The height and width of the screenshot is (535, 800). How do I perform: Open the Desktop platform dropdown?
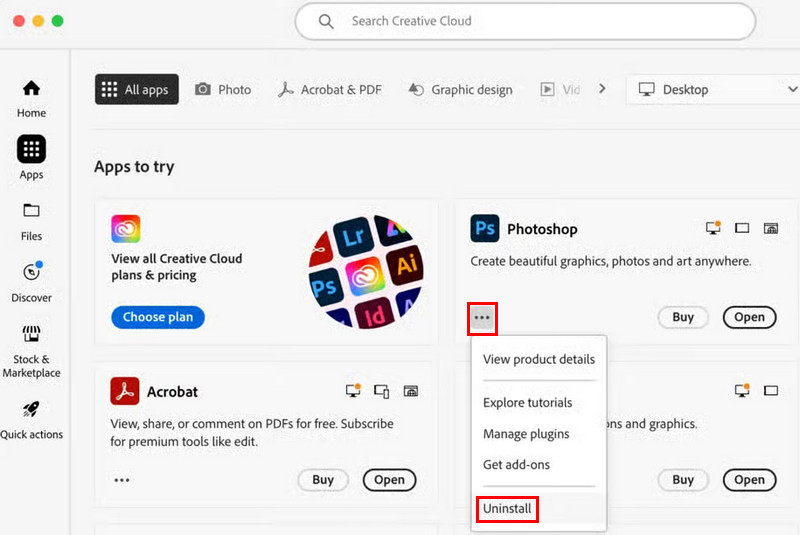[x=714, y=90]
